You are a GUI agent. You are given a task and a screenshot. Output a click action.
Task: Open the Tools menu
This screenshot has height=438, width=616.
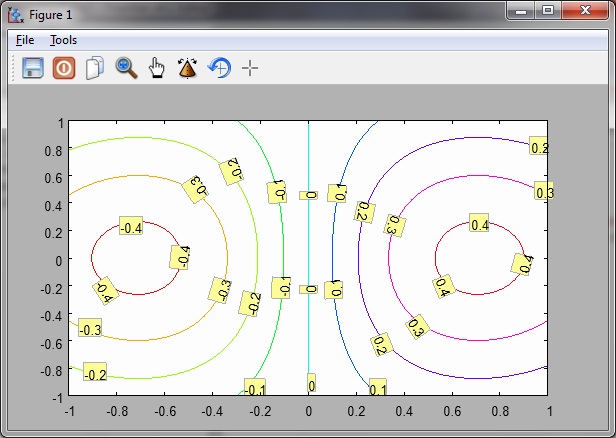(63, 40)
